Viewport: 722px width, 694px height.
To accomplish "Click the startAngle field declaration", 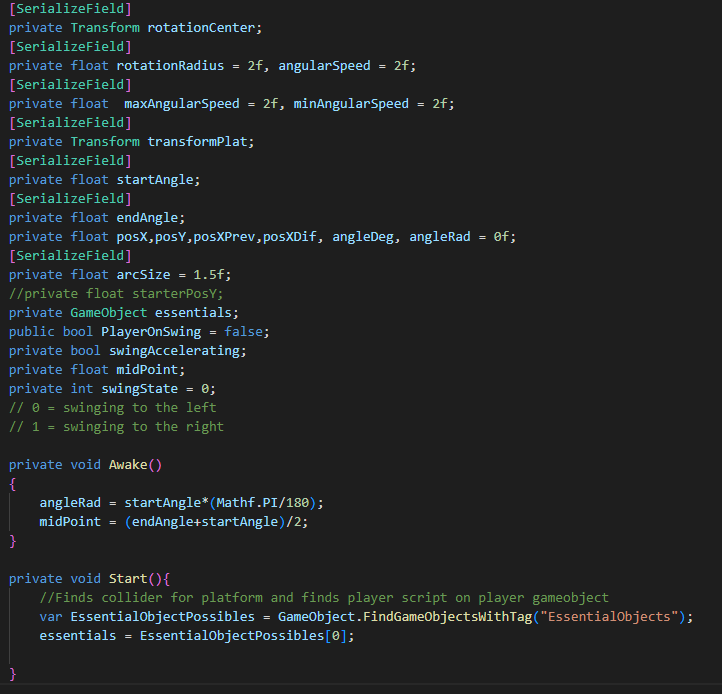I will click(105, 180).
